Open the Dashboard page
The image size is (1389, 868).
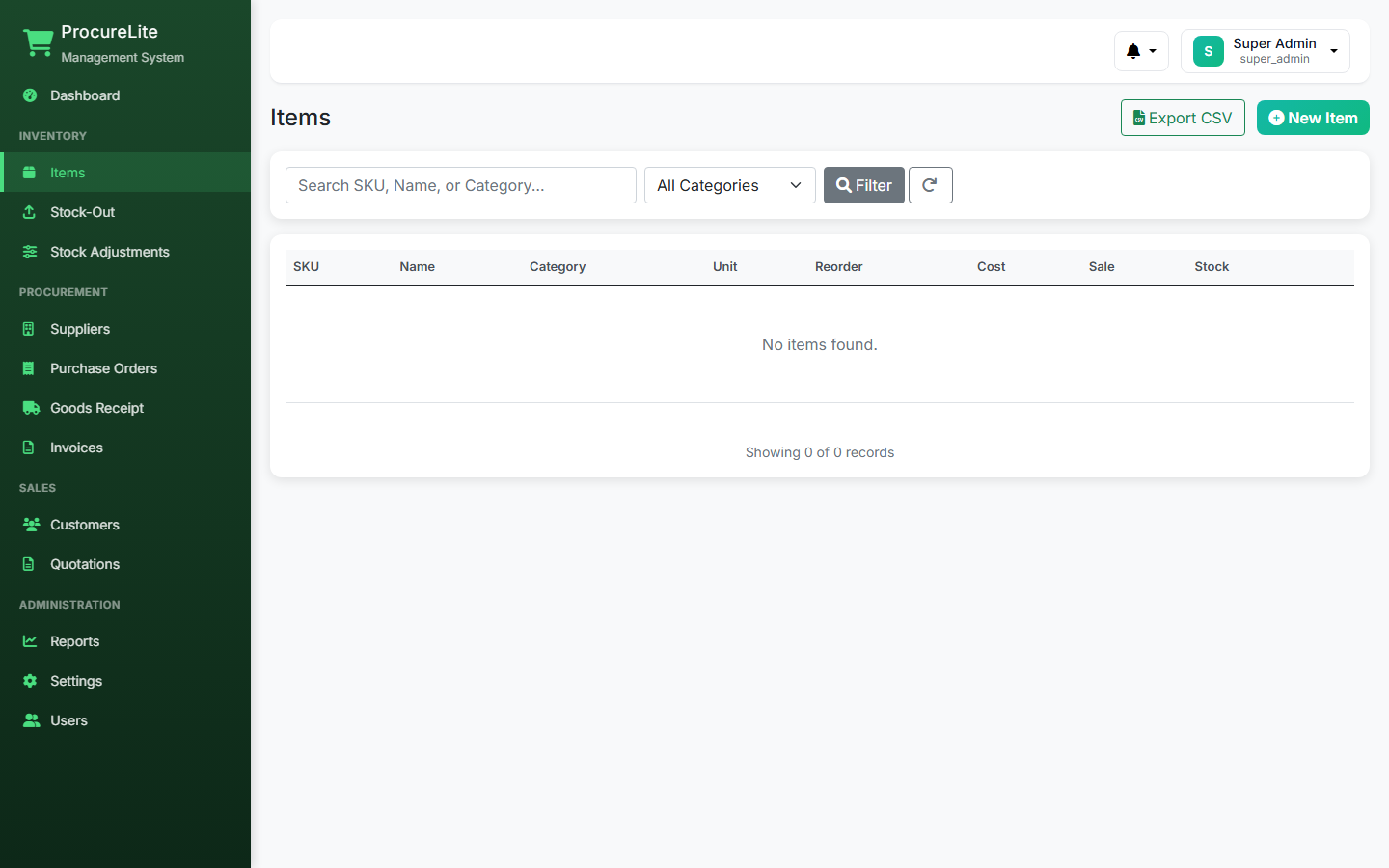pyautogui.click(x=125, y=95)
